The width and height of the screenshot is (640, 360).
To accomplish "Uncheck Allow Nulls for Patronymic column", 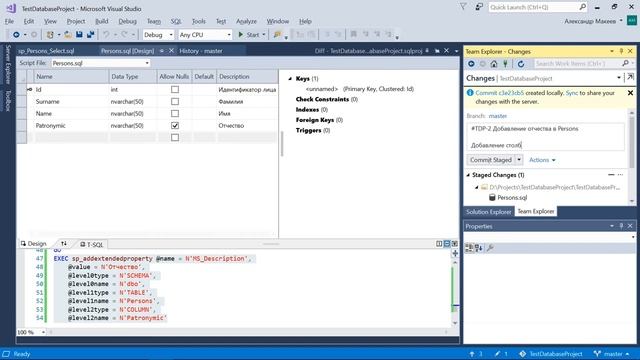I will [x=175, y=126].
